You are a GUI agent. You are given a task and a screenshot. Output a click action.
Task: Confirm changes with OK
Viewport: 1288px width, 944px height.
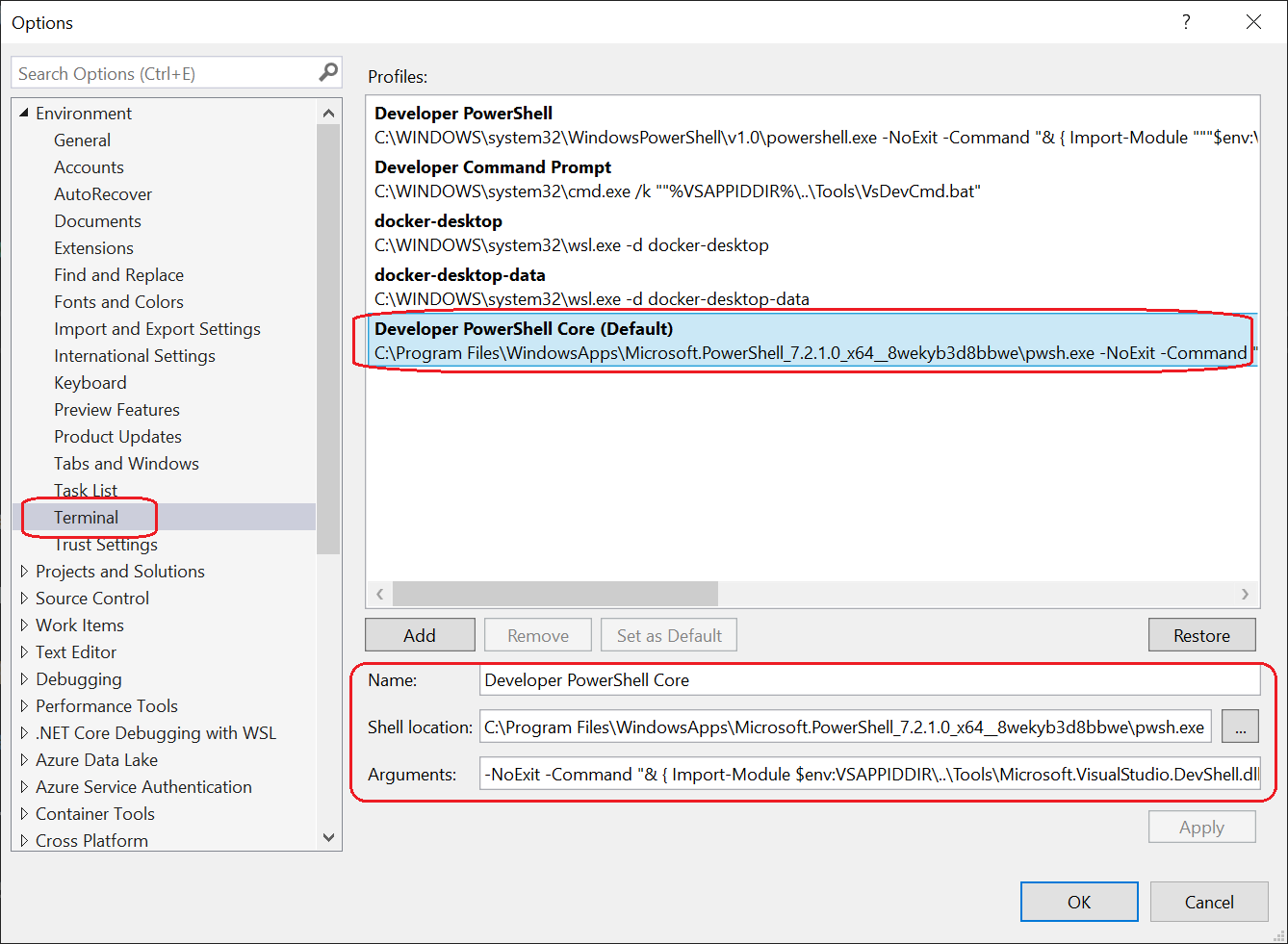point(1079,902)
